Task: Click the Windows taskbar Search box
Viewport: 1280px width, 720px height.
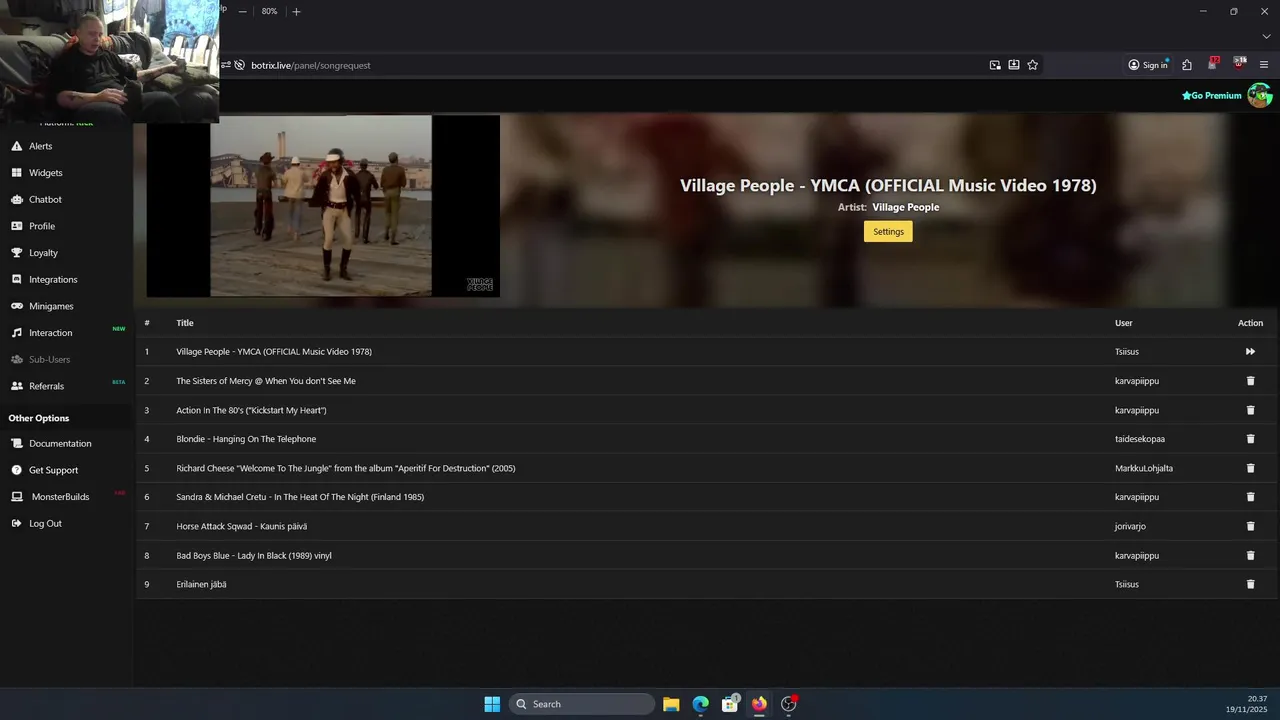Action: click(x=582, y=704)
